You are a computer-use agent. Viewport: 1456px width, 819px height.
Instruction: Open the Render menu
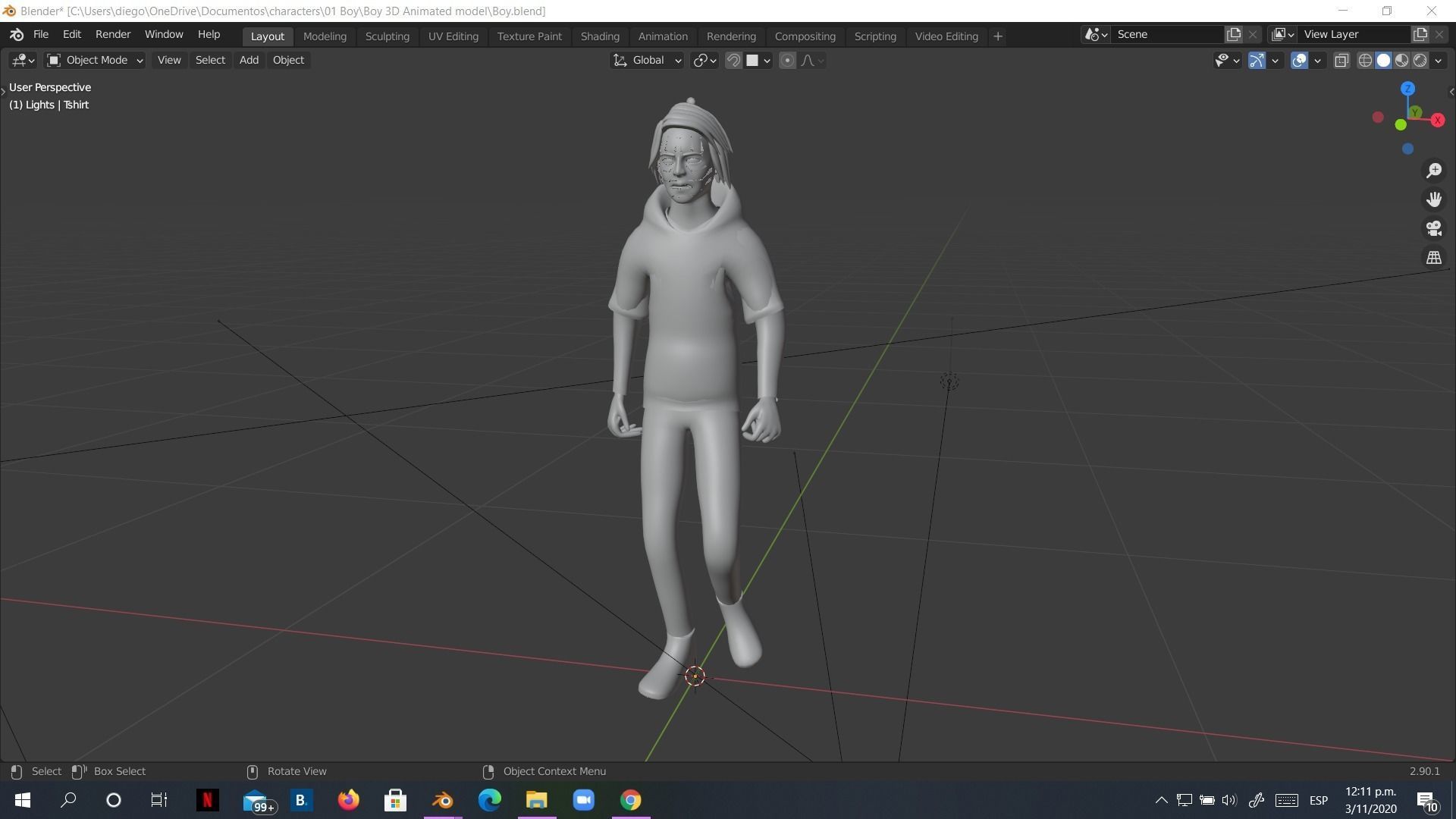tap(112, 35)
